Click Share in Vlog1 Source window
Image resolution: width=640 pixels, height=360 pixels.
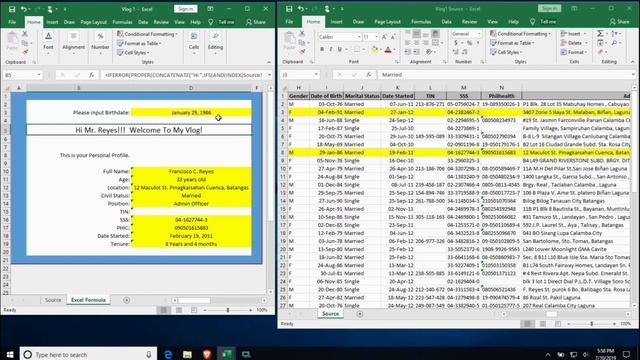(x=619, y=22)
